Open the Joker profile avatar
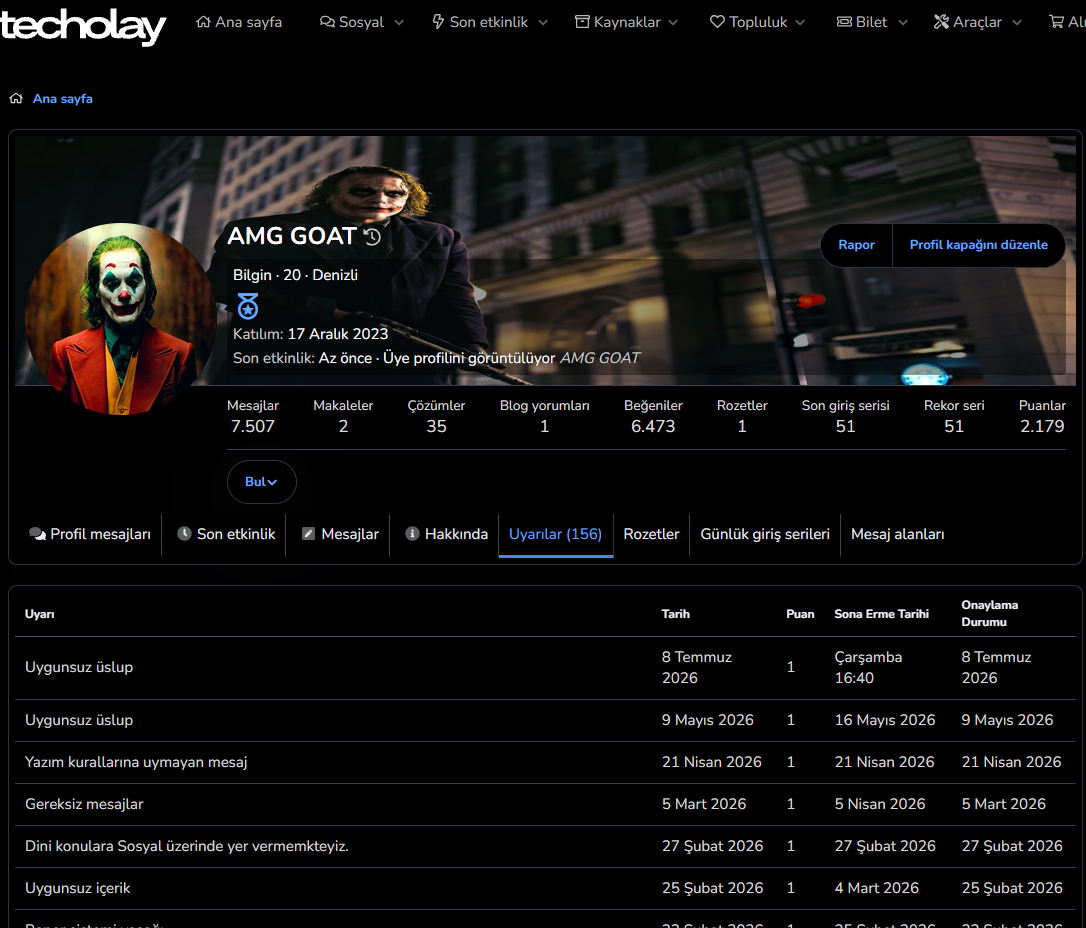 point(121,319)
